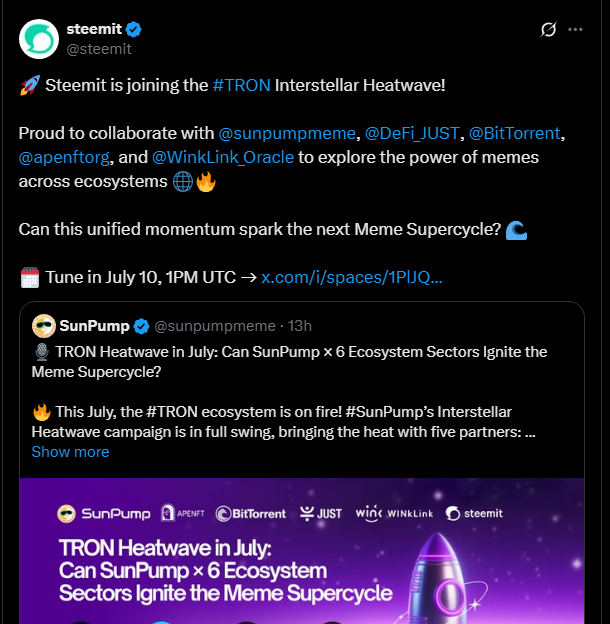Click the 13h timestamp on quoted post
The image size is (610, 624).
(299, 326)
